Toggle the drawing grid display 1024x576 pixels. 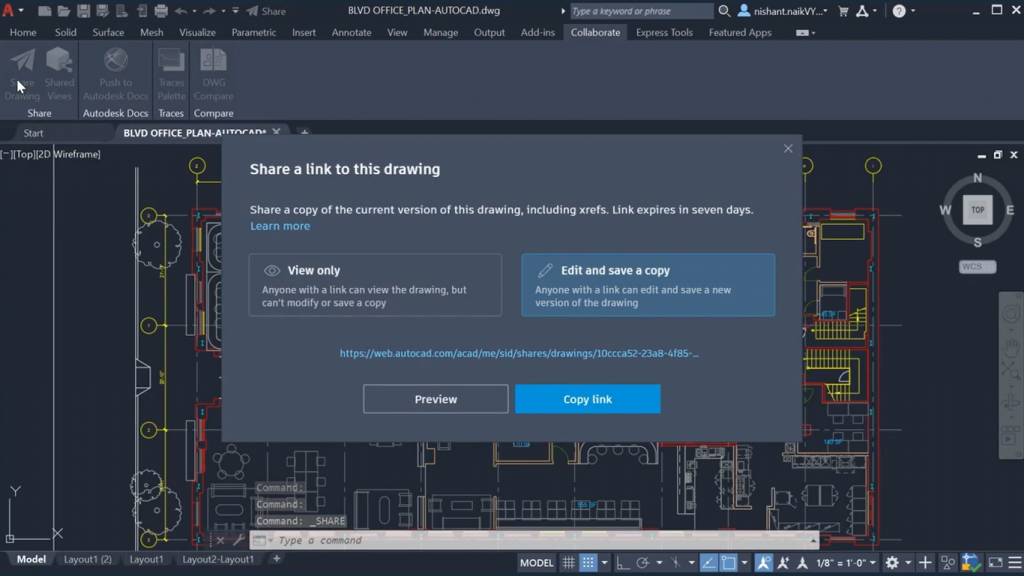(x=569, y=563)
